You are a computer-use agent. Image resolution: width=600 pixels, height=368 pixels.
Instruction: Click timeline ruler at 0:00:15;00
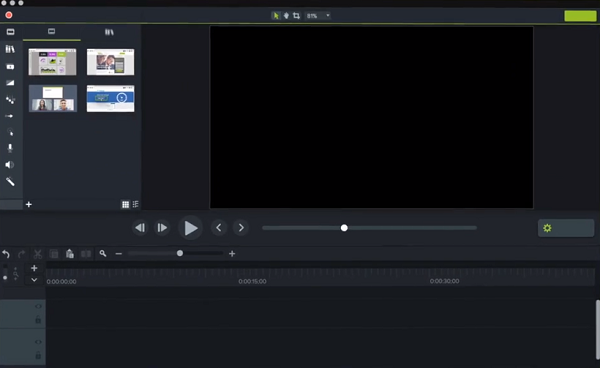(x=253, y=281)
